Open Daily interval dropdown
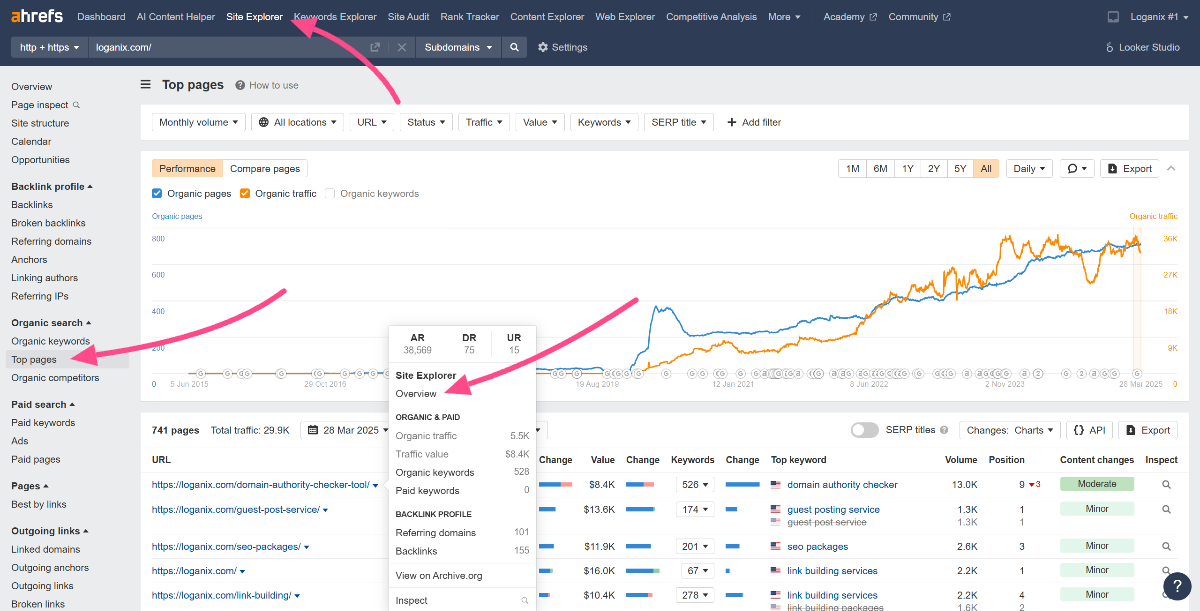This screenshot has width=1200, height=611. tap(1029, 169)
